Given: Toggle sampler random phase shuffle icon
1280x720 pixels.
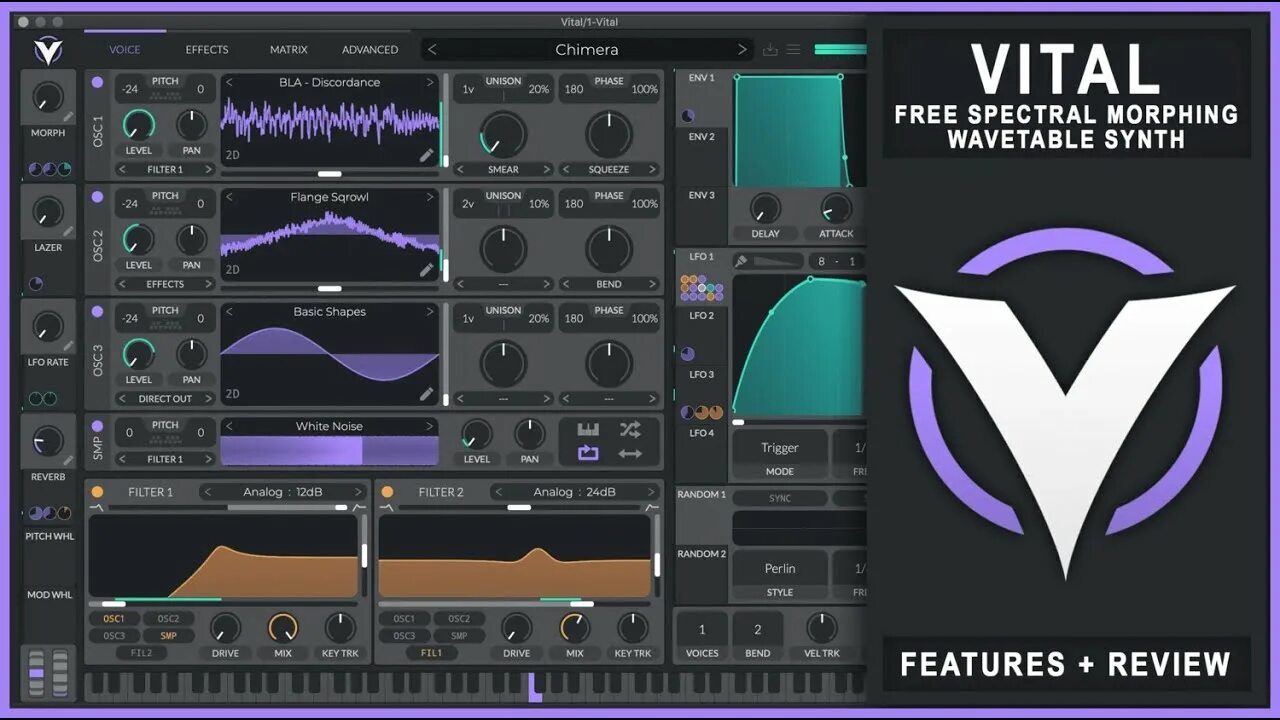Looking at the screenshot, I should coord(630,429).
